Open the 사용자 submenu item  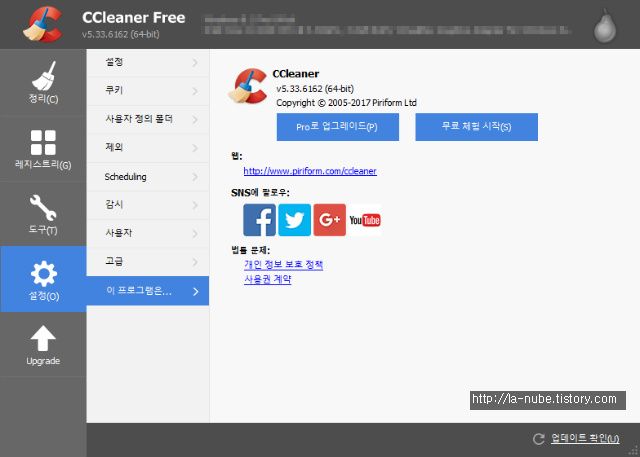point(148,233)
